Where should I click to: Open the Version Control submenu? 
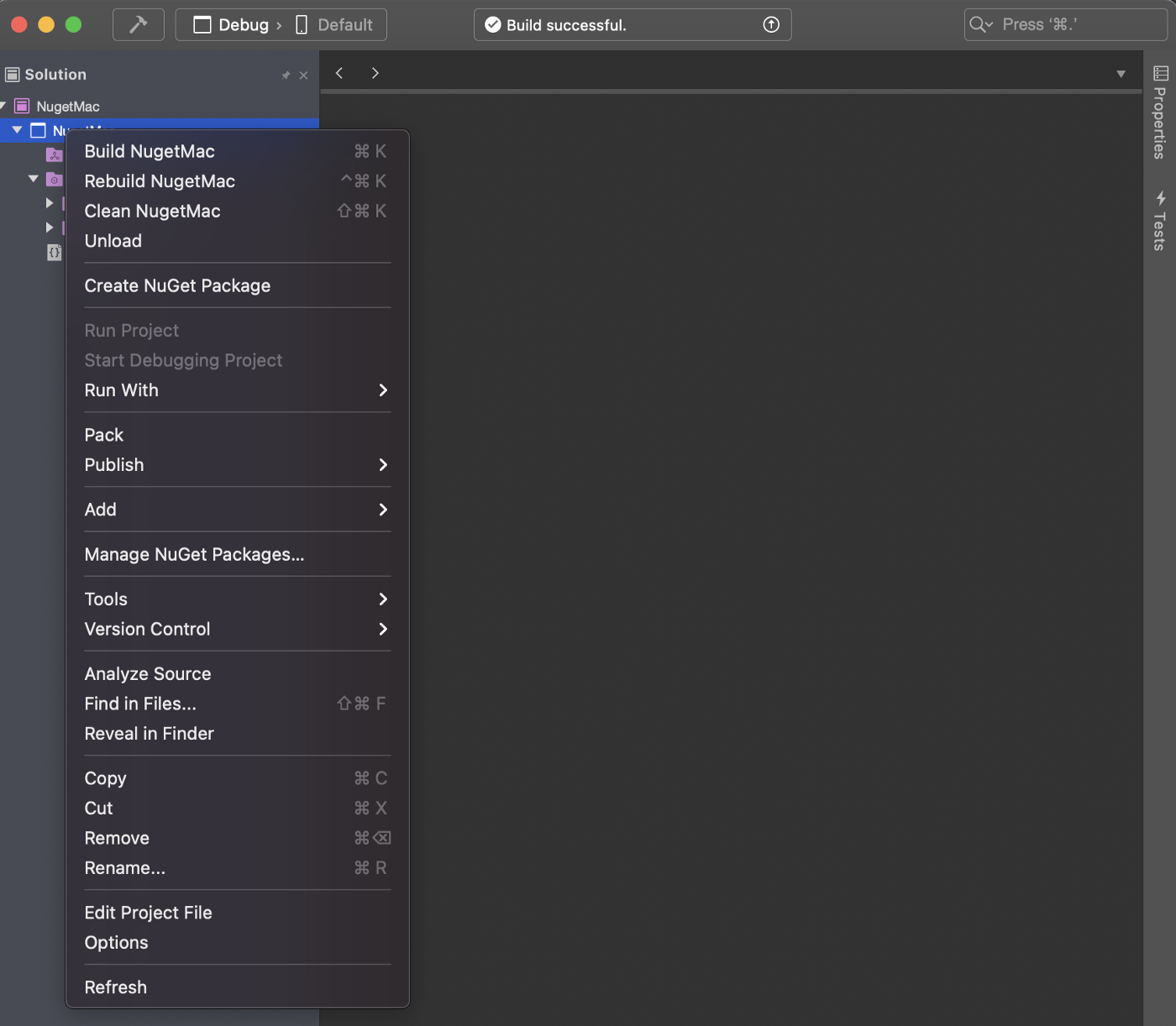[x=238, y=629]
